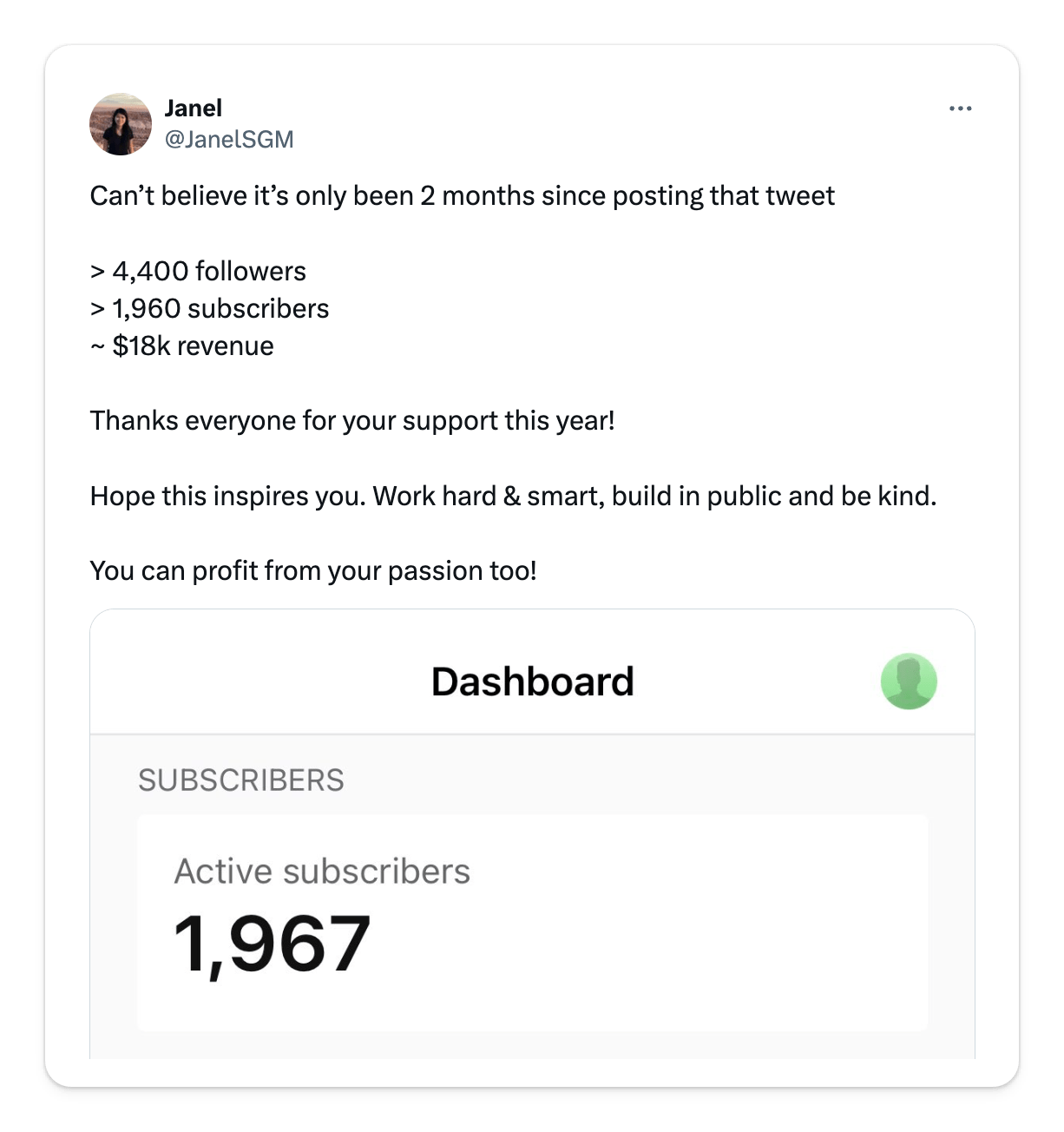
Task: Open the three-dot more options menu
Action: click(960, 109)
